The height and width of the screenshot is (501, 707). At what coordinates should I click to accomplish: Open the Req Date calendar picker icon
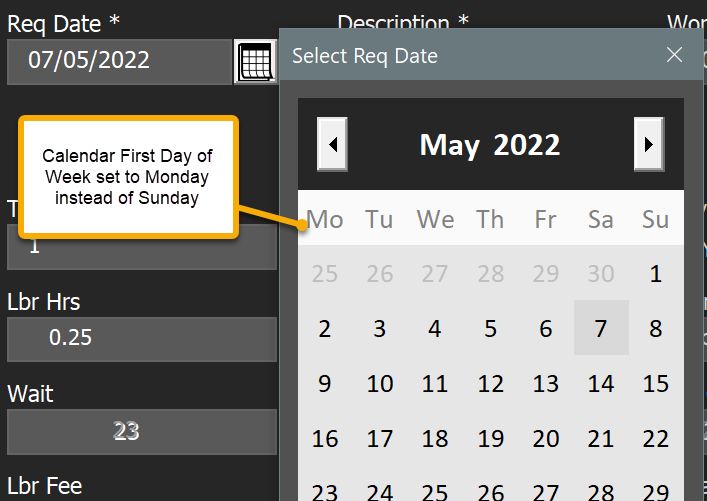(255, 62)
